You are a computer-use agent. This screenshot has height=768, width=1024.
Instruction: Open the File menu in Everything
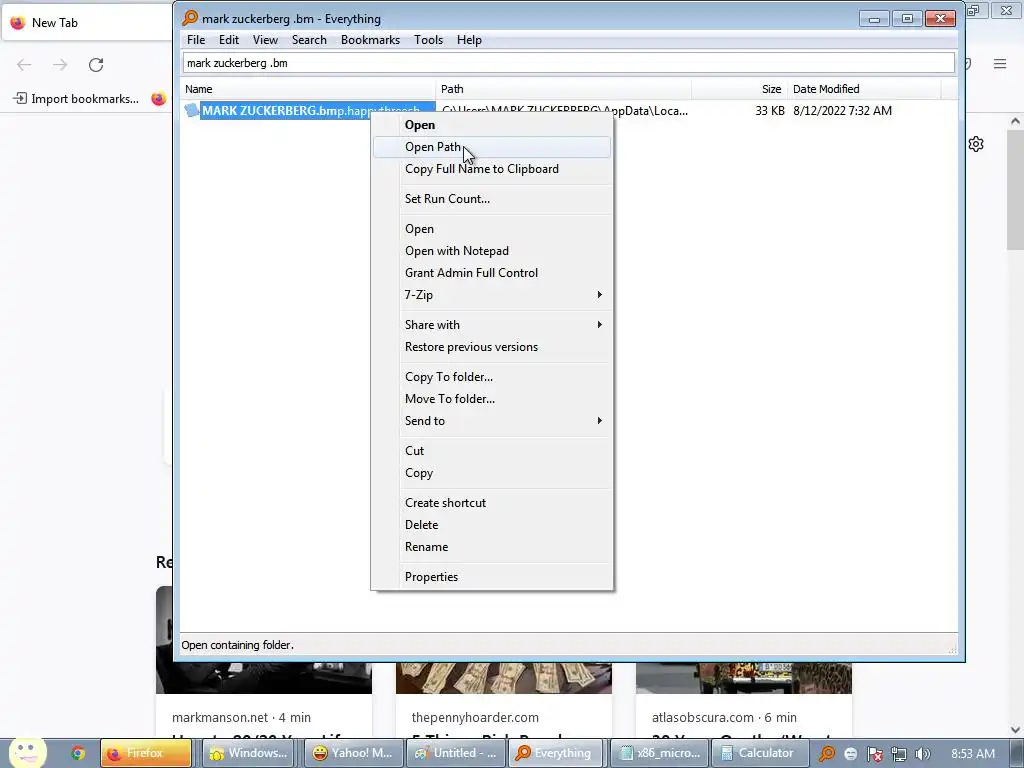196,40
